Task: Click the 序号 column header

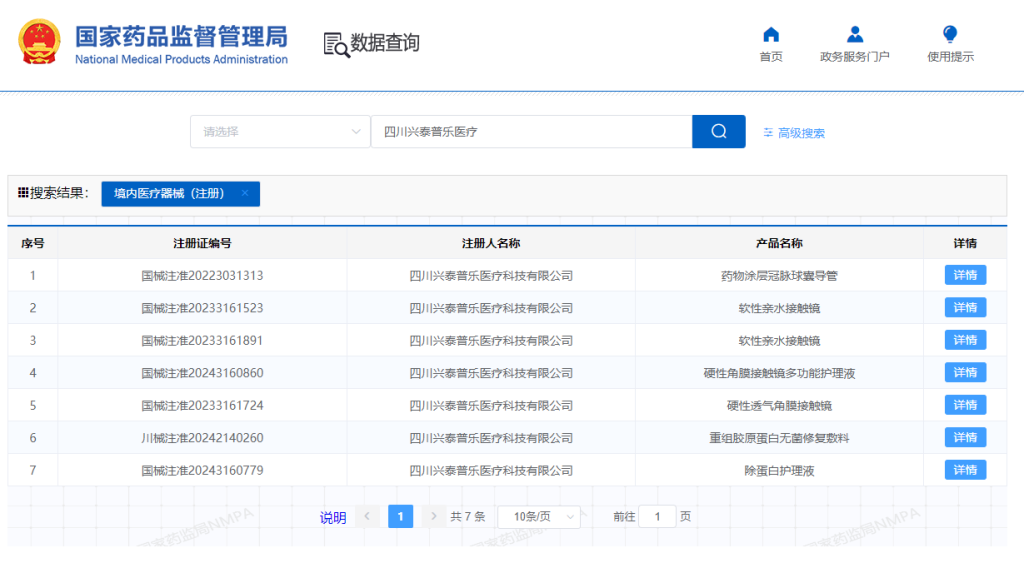Action: pyautogui.click(x=33, y=244)
